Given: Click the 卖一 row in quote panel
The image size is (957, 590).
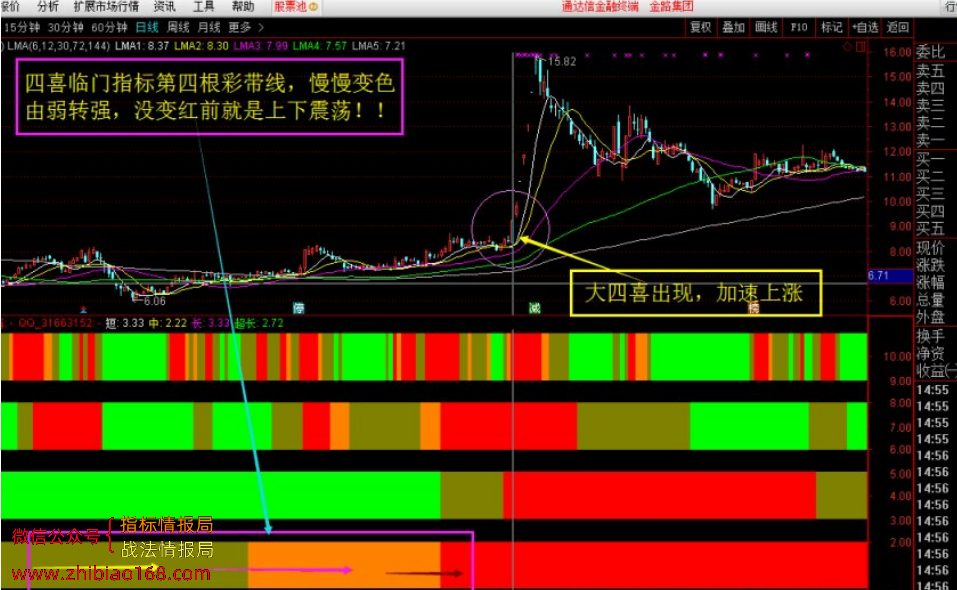Looking at the screenshot, I should pos(930,140).
